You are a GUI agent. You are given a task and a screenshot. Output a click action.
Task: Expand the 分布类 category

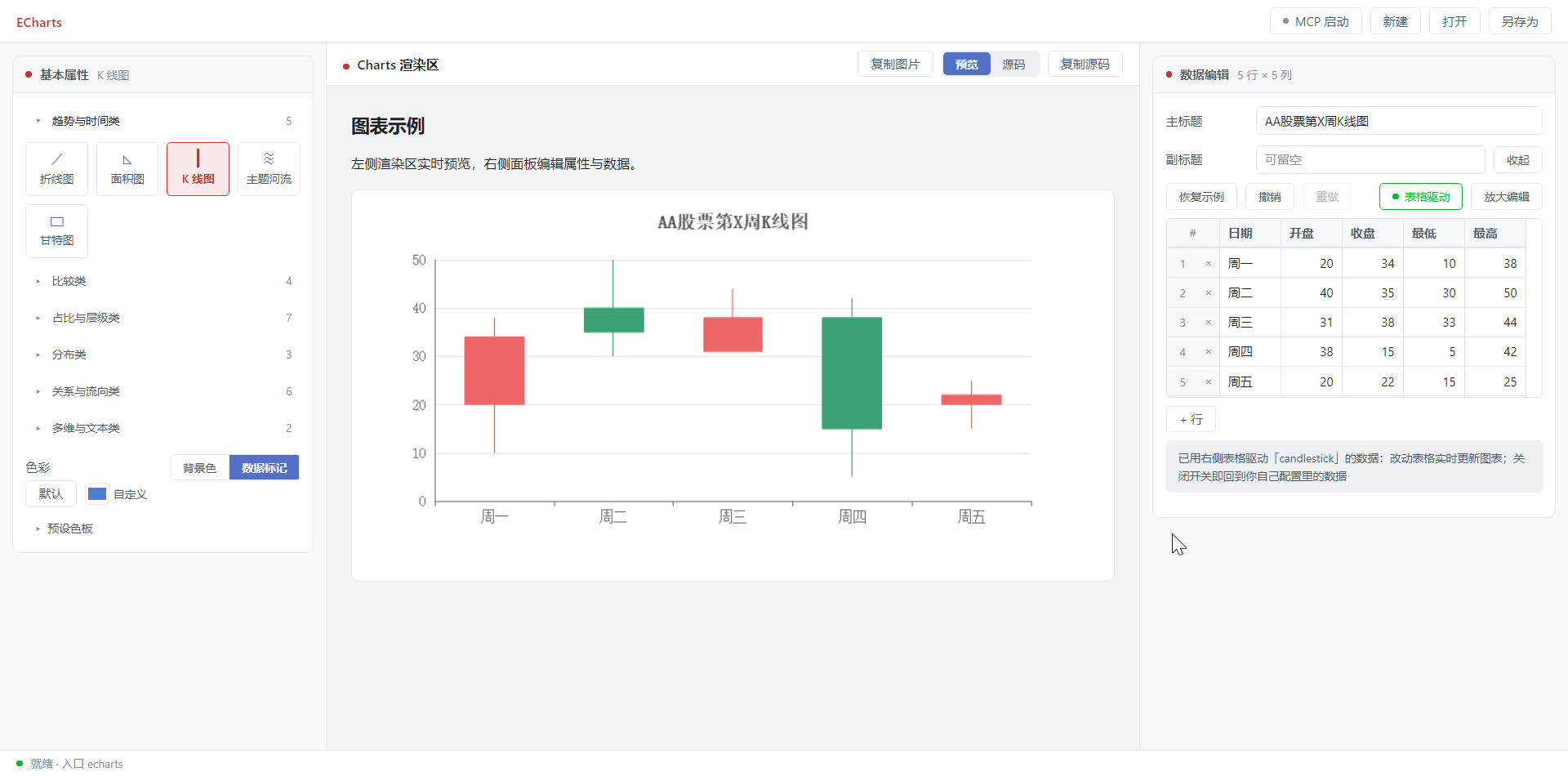click(163, 355)
